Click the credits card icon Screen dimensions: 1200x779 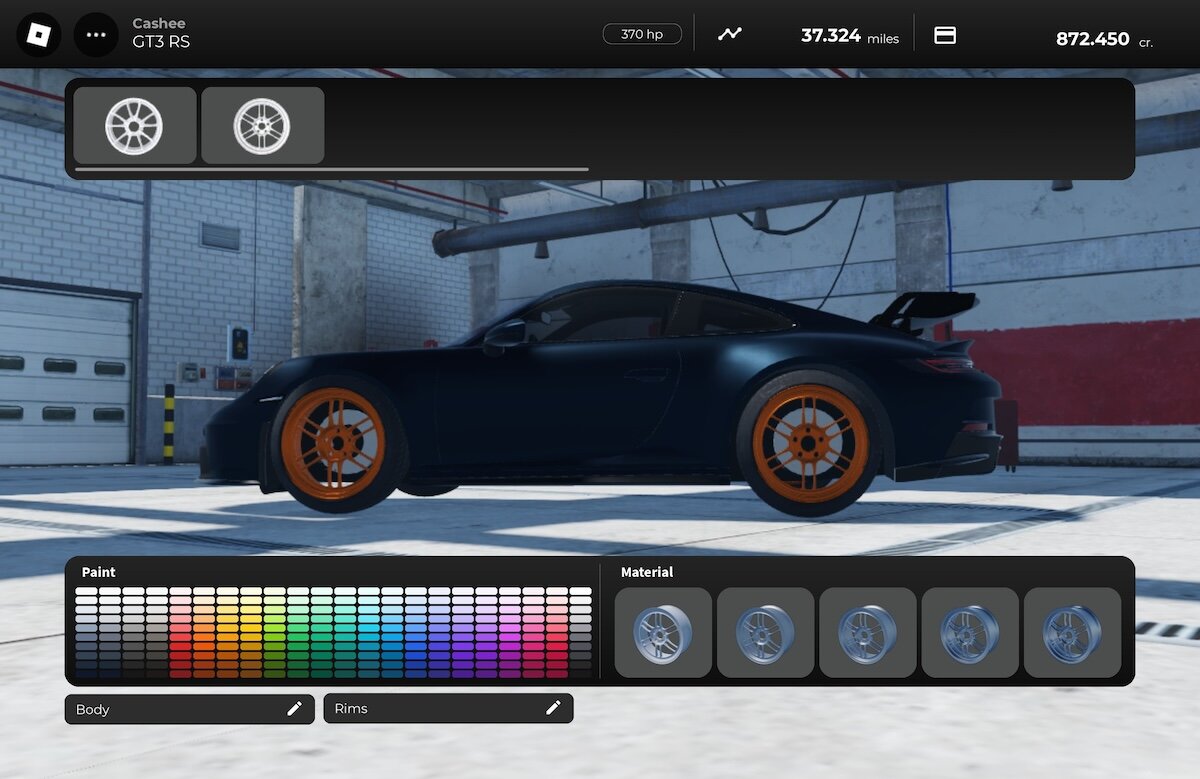coord(945,35)
